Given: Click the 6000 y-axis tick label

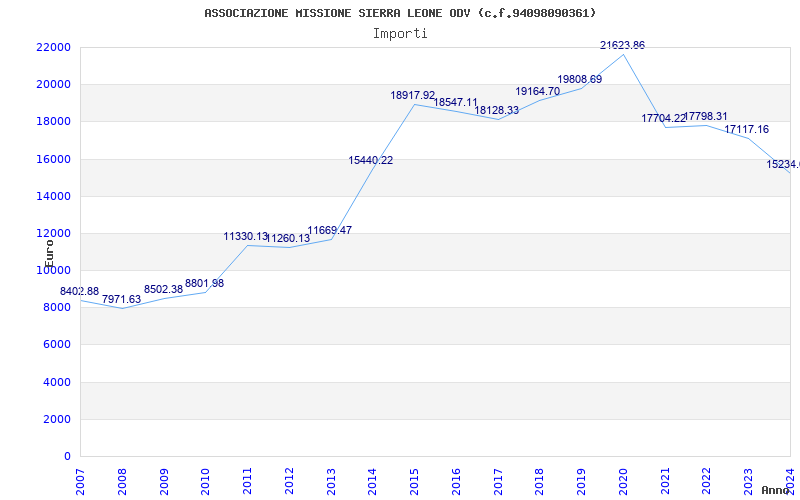Looking at the screenshot, I should (57, 344).
